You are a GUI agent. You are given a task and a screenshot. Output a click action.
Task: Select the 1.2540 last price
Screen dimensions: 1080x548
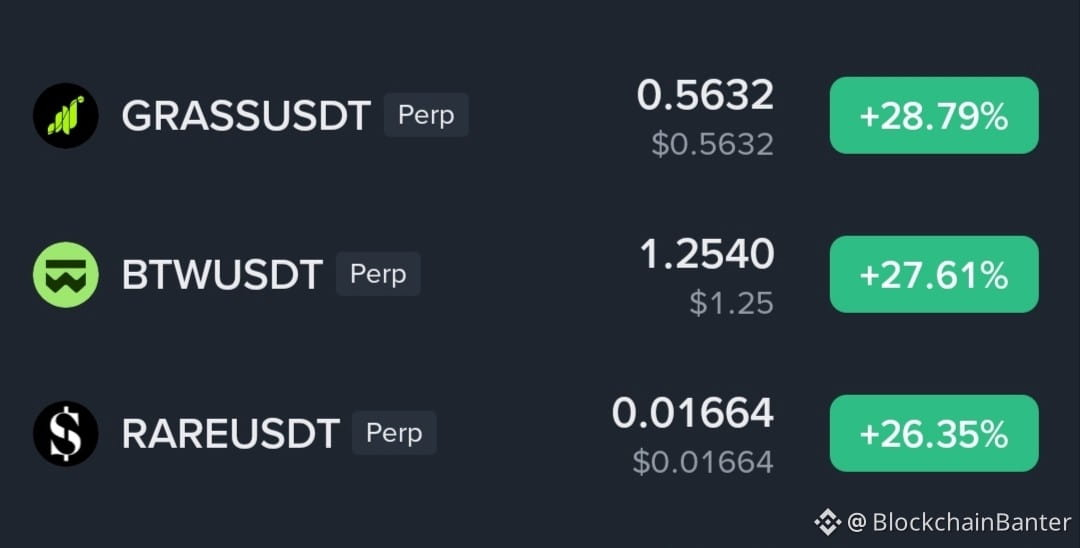point(707,254)
